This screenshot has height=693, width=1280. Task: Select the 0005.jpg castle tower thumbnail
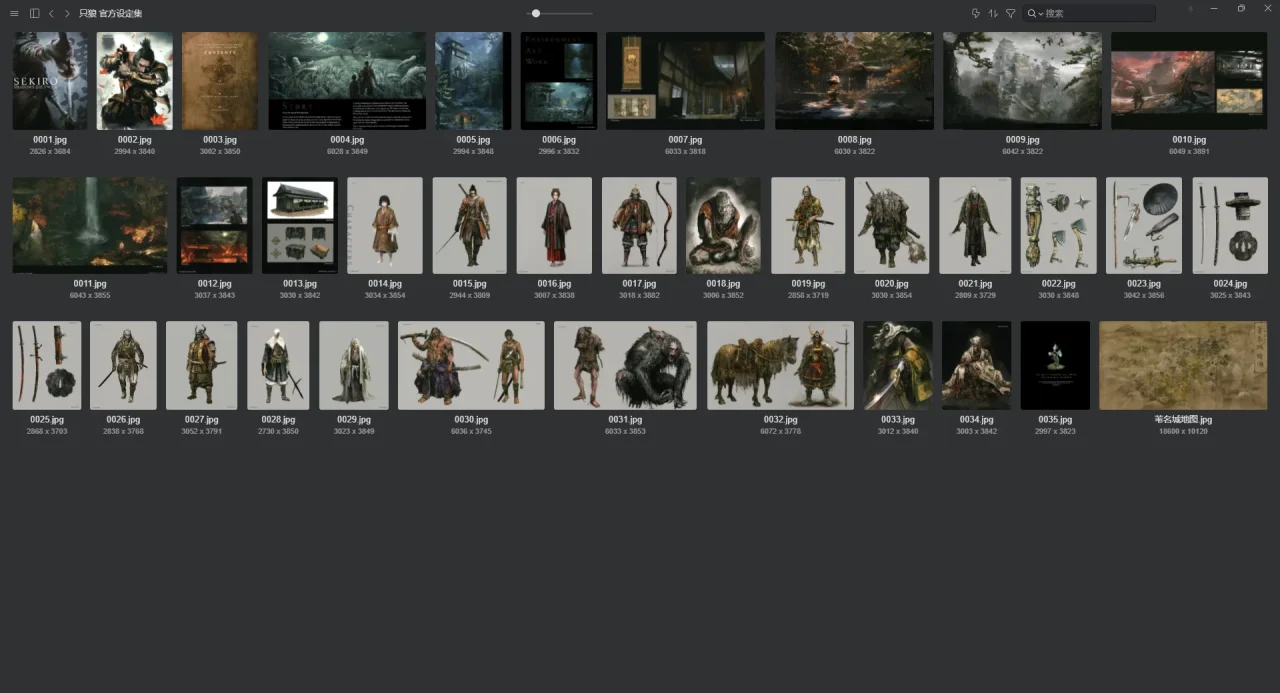(473, 81)
